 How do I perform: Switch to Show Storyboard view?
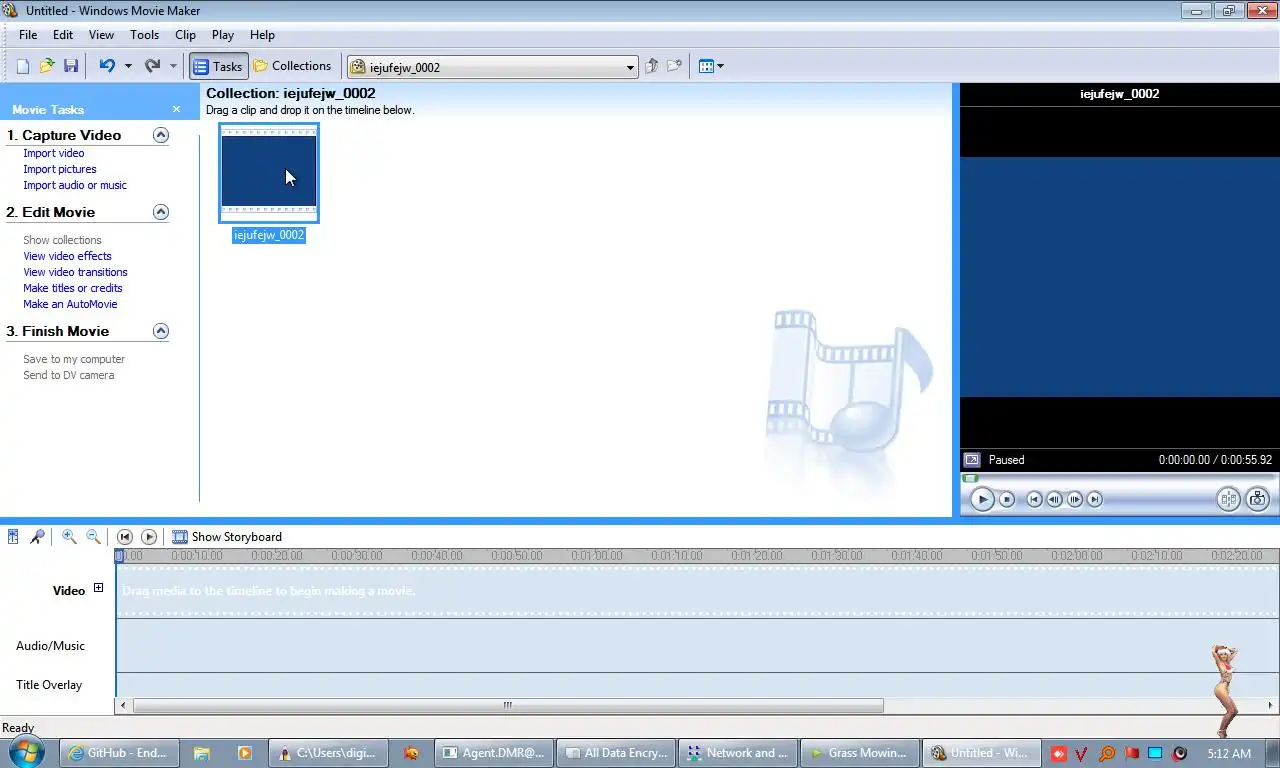coord(227,537)
